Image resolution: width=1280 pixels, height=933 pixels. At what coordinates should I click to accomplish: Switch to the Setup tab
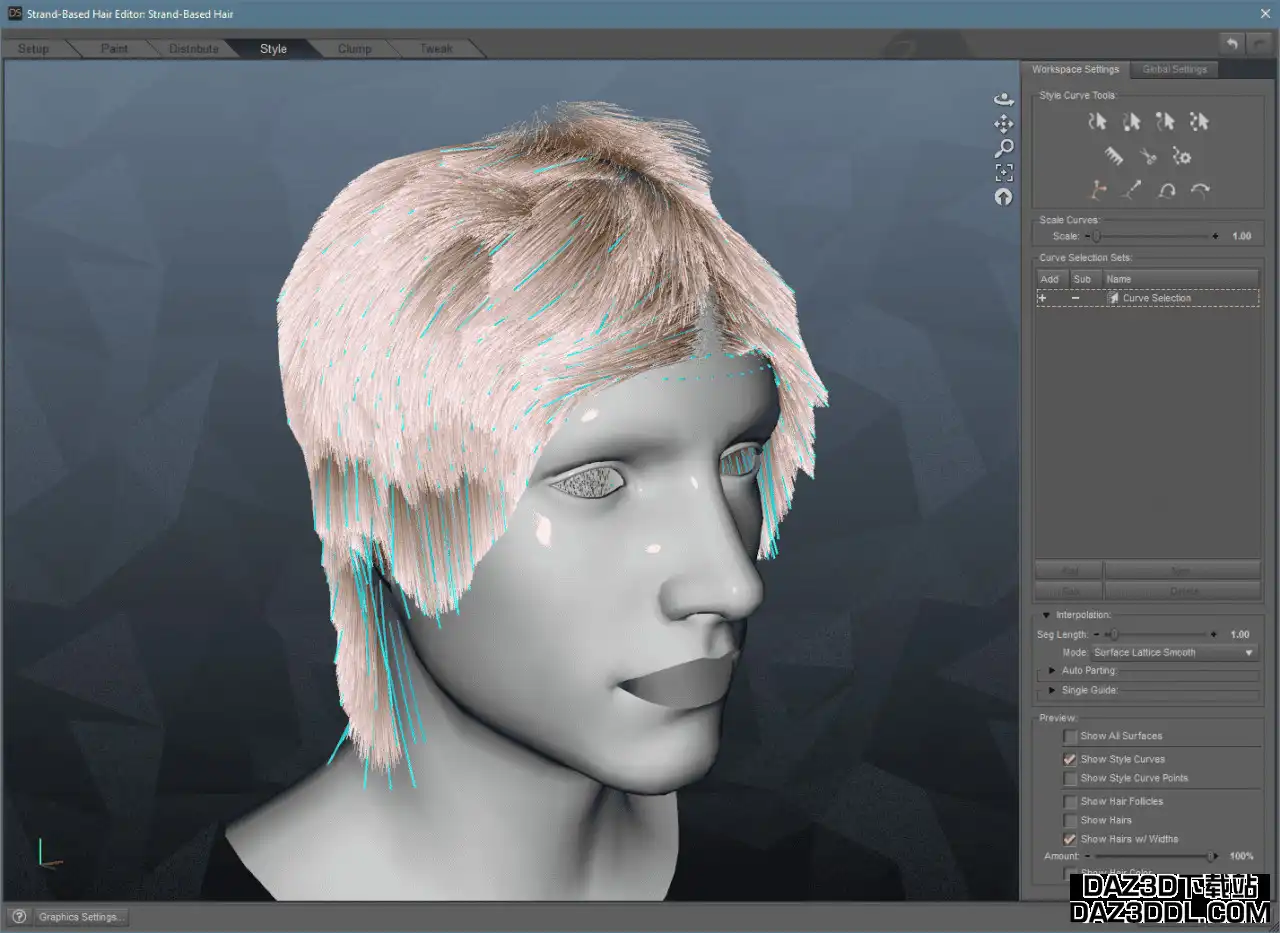click(x=33, y=49)
